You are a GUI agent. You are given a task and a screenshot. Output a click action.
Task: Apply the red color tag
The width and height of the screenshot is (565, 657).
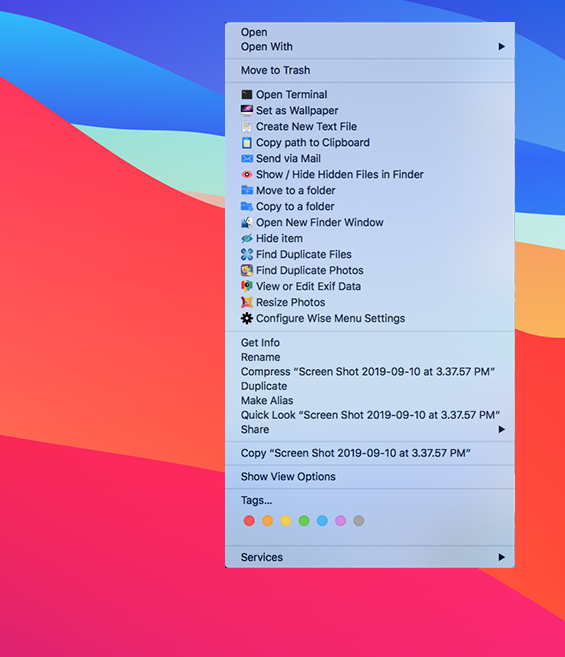[x=249, y=520]
